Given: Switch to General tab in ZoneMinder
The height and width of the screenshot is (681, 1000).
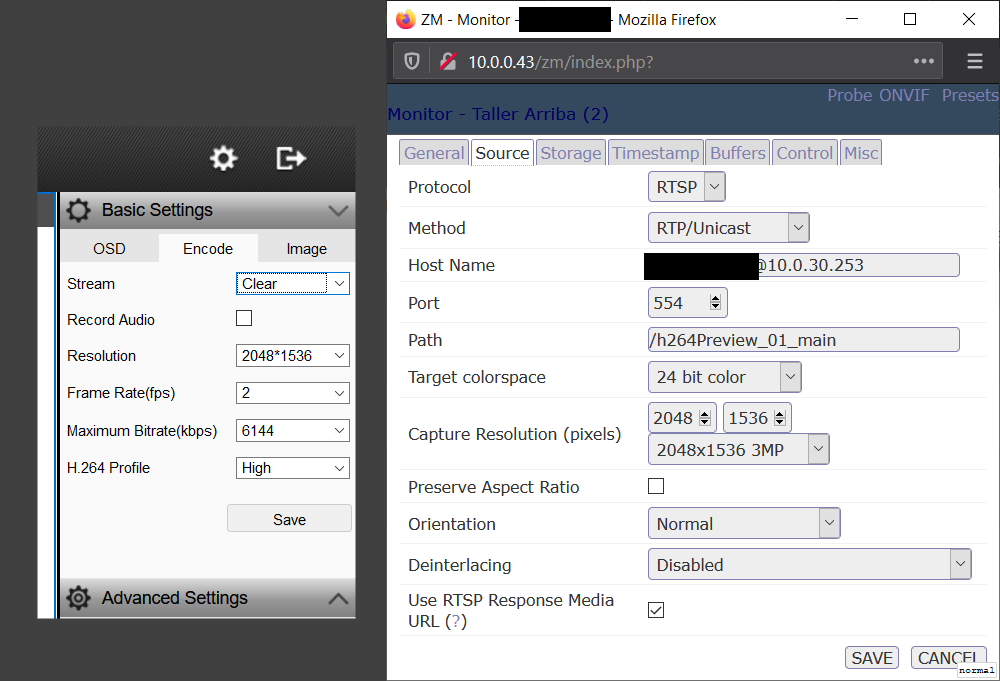Looking at the screenshot, I should [434, 153].
